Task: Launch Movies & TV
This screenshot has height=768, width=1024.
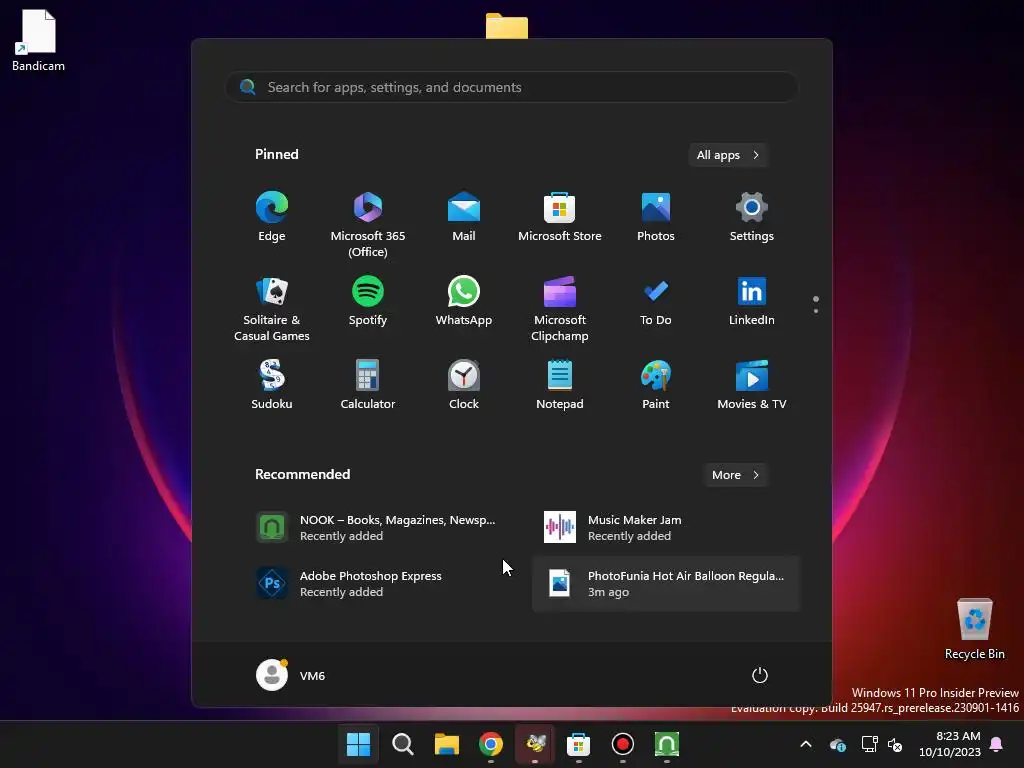Action: (752, 385)
